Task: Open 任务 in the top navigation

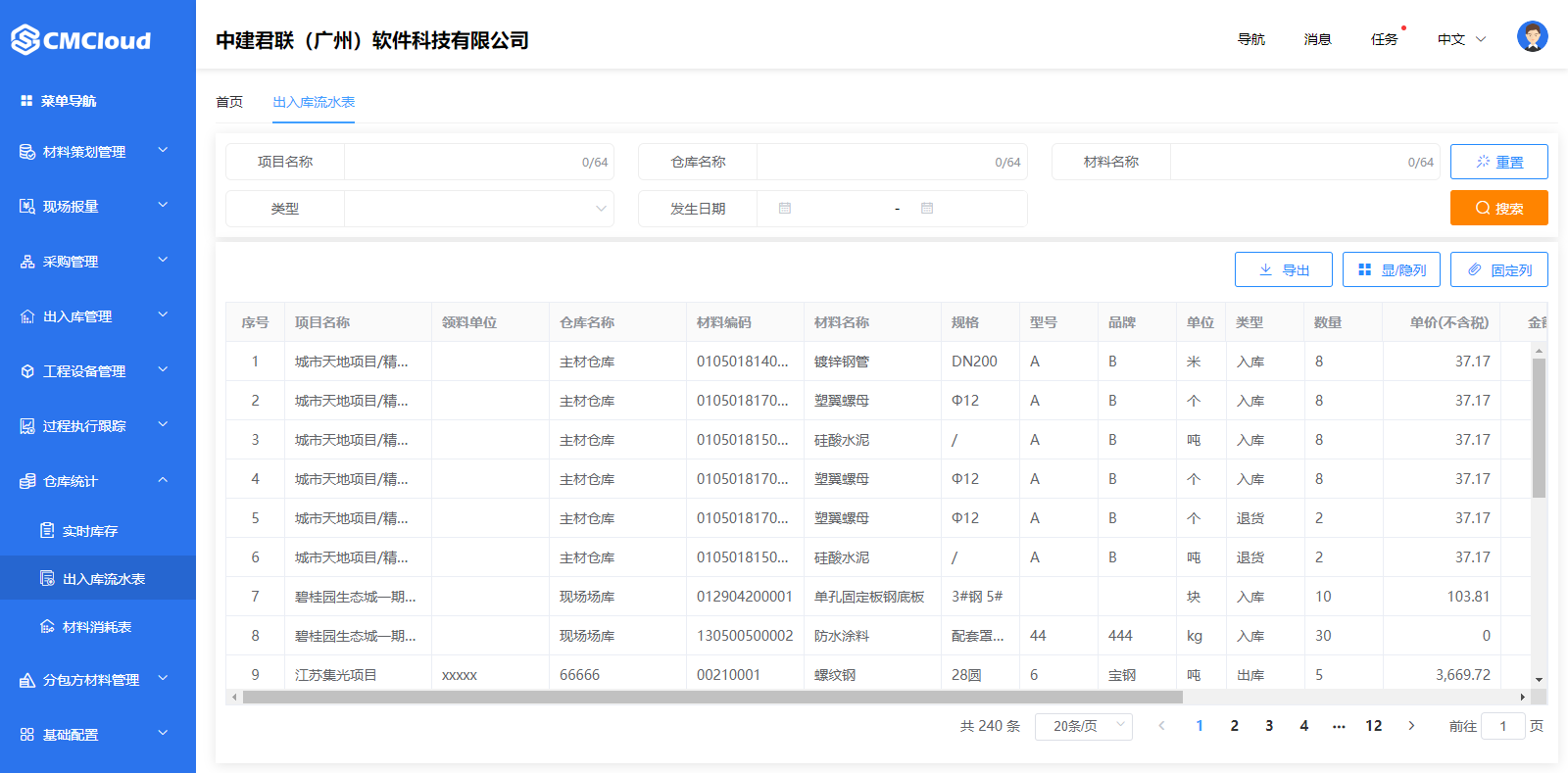Action: click(1384, 39)
